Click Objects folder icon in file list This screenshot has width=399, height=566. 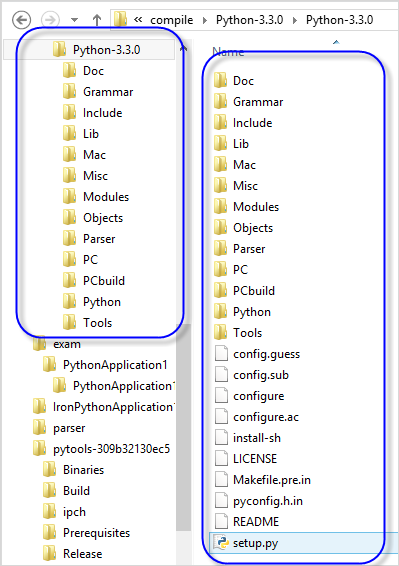click(x=220, y=227)
